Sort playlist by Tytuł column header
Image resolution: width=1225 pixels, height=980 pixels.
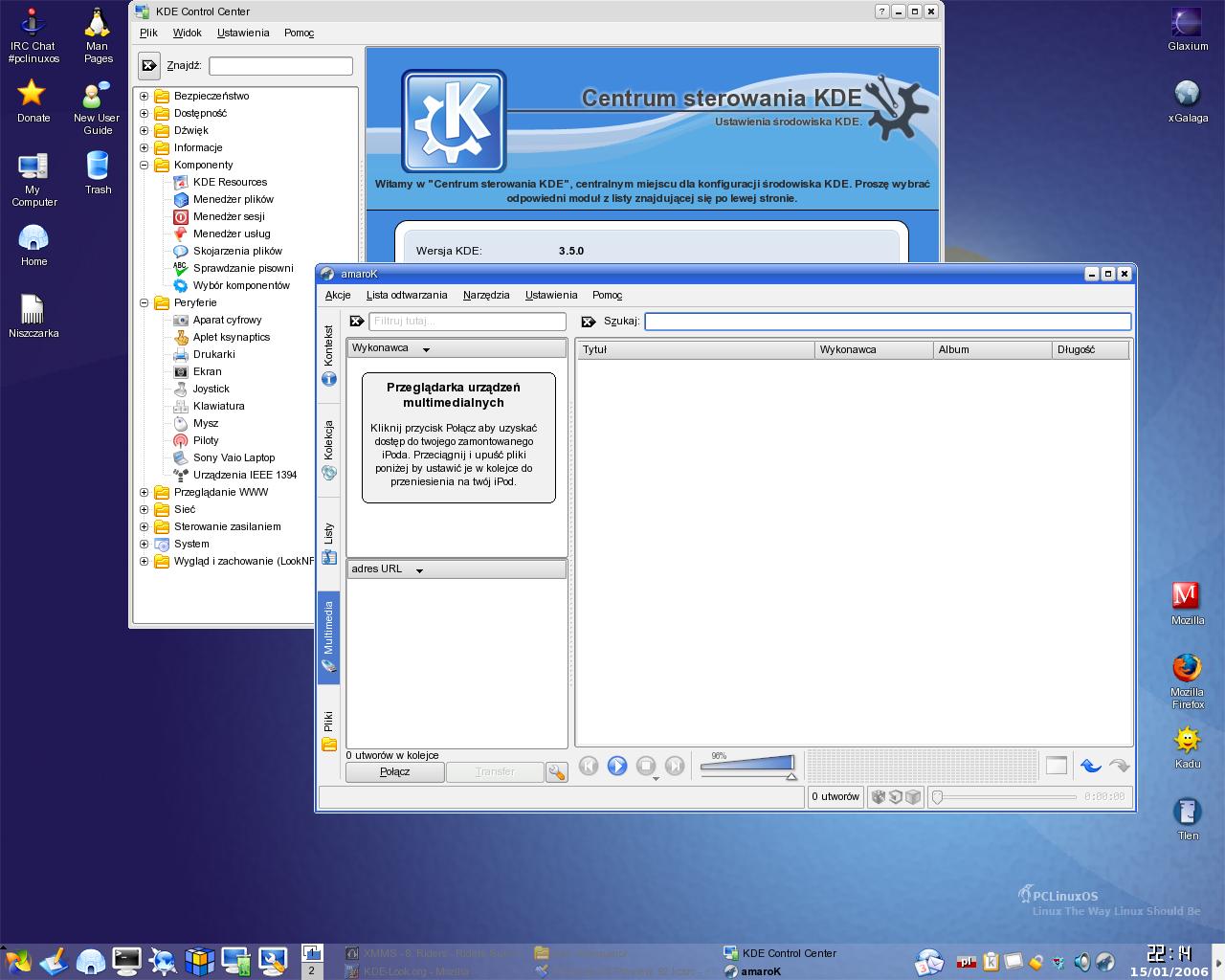pyautogui.click(x=696, y=349)
